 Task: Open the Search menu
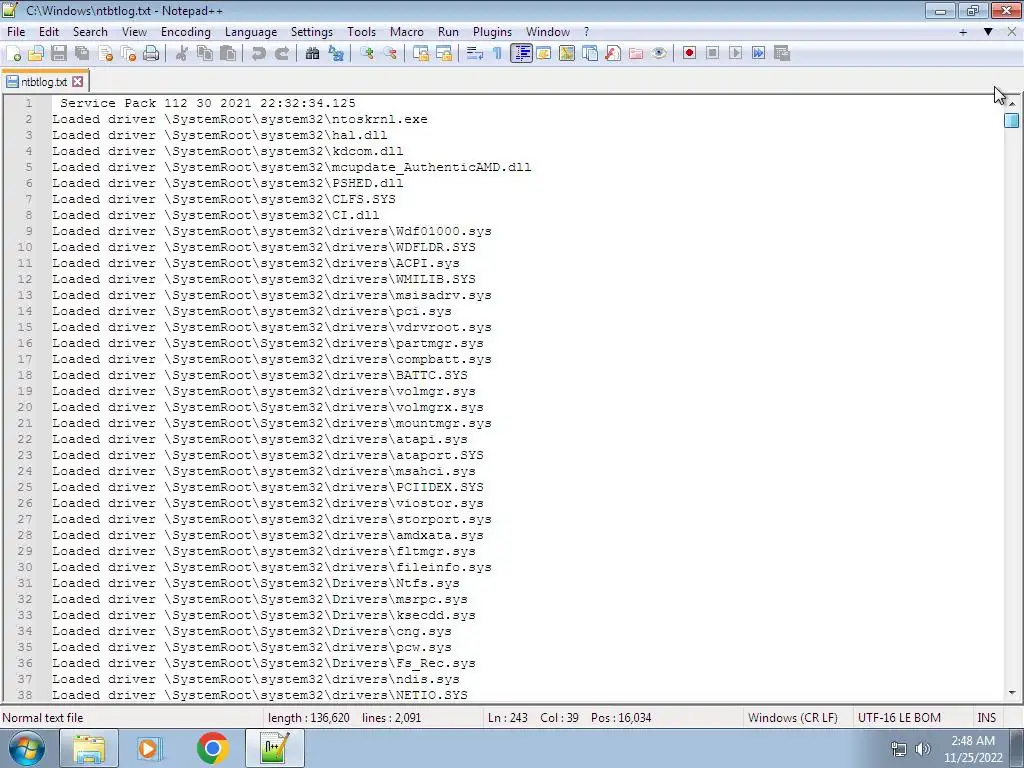click(x=90, y=32)
